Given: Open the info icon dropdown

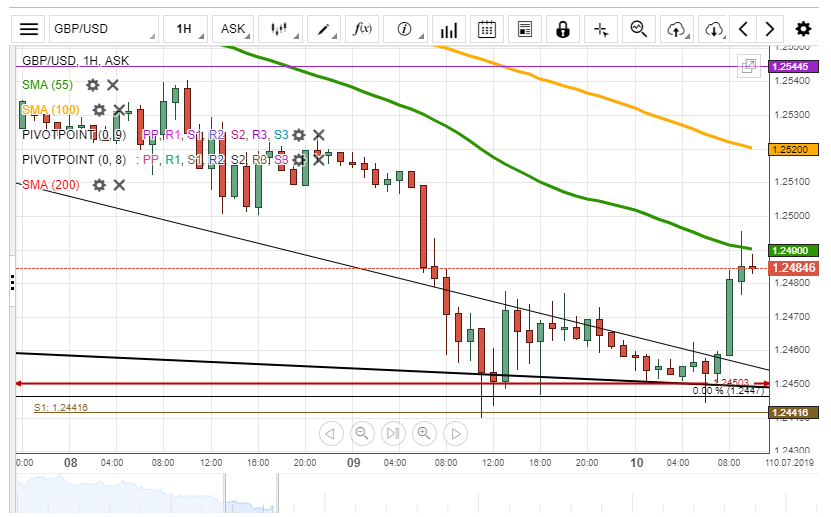Looking at the screenshot, I should pyautogui.click(x=405, y=29).
